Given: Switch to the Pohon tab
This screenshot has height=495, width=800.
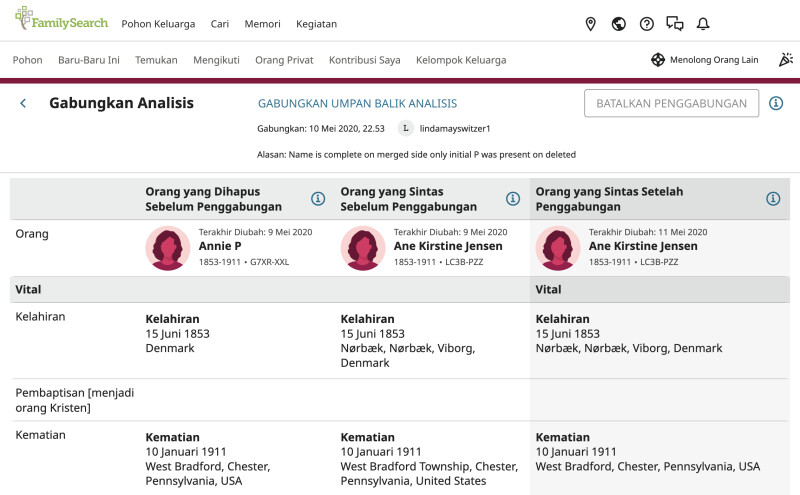Looking at the screenshot, I should point(28,60).
